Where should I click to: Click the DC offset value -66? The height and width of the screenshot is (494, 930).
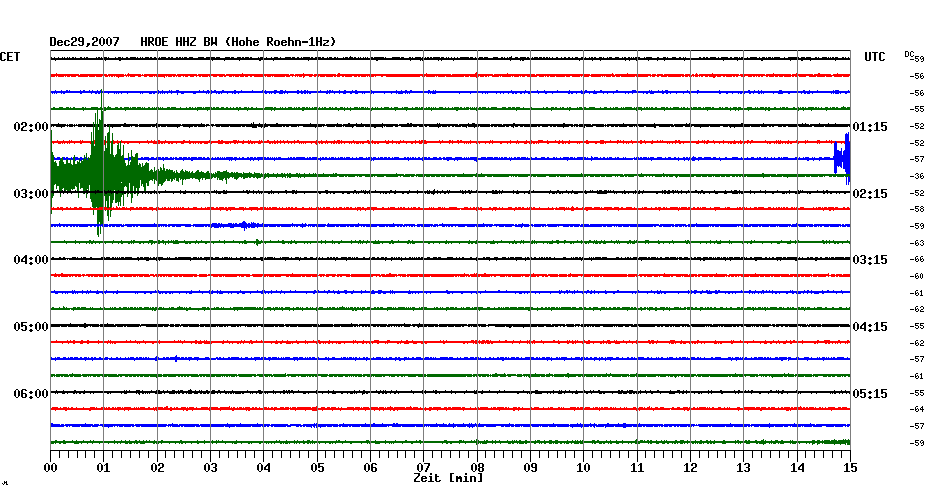click(917, 260)
